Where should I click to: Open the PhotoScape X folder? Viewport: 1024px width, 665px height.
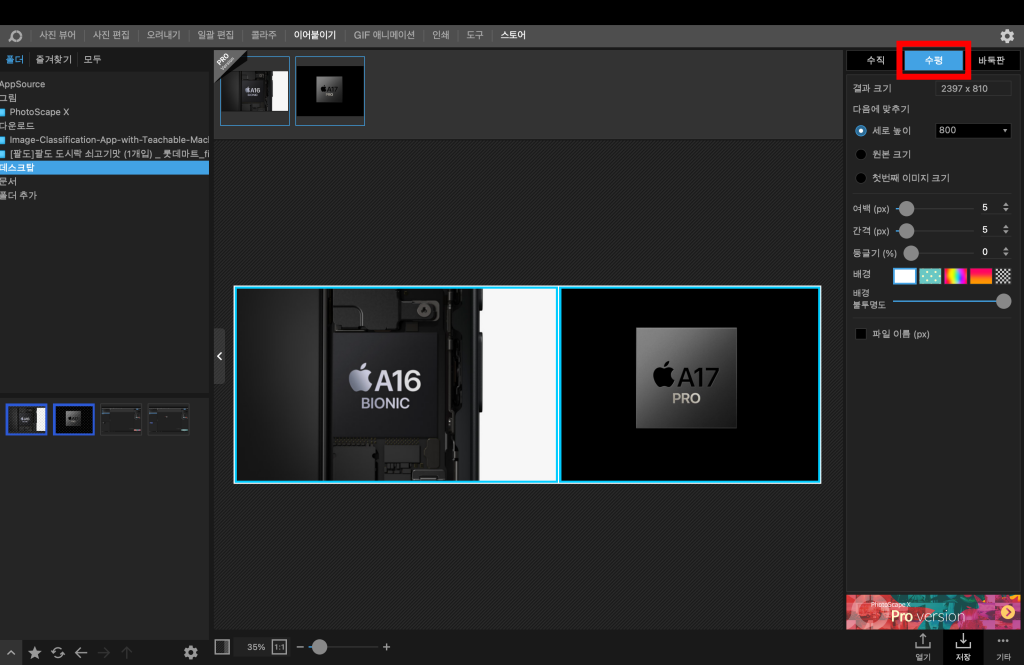click(39, 112)
